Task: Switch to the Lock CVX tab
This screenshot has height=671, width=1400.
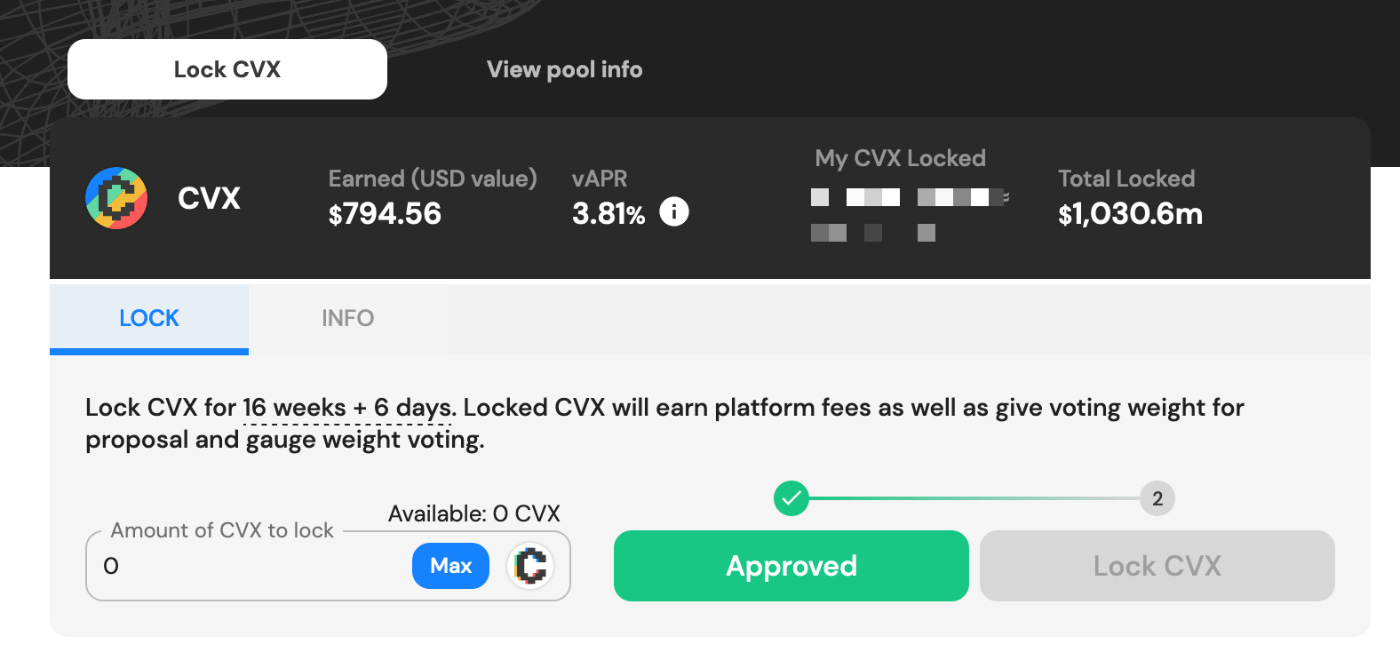Action: coord(227,69)
